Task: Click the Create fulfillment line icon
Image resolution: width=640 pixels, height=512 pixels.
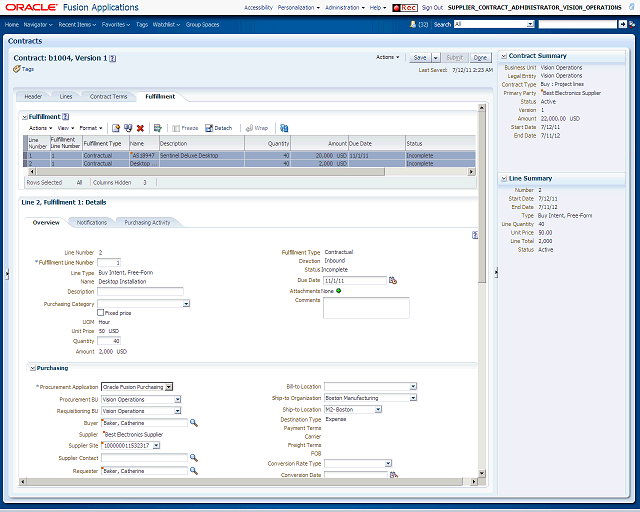Action: 116,128
